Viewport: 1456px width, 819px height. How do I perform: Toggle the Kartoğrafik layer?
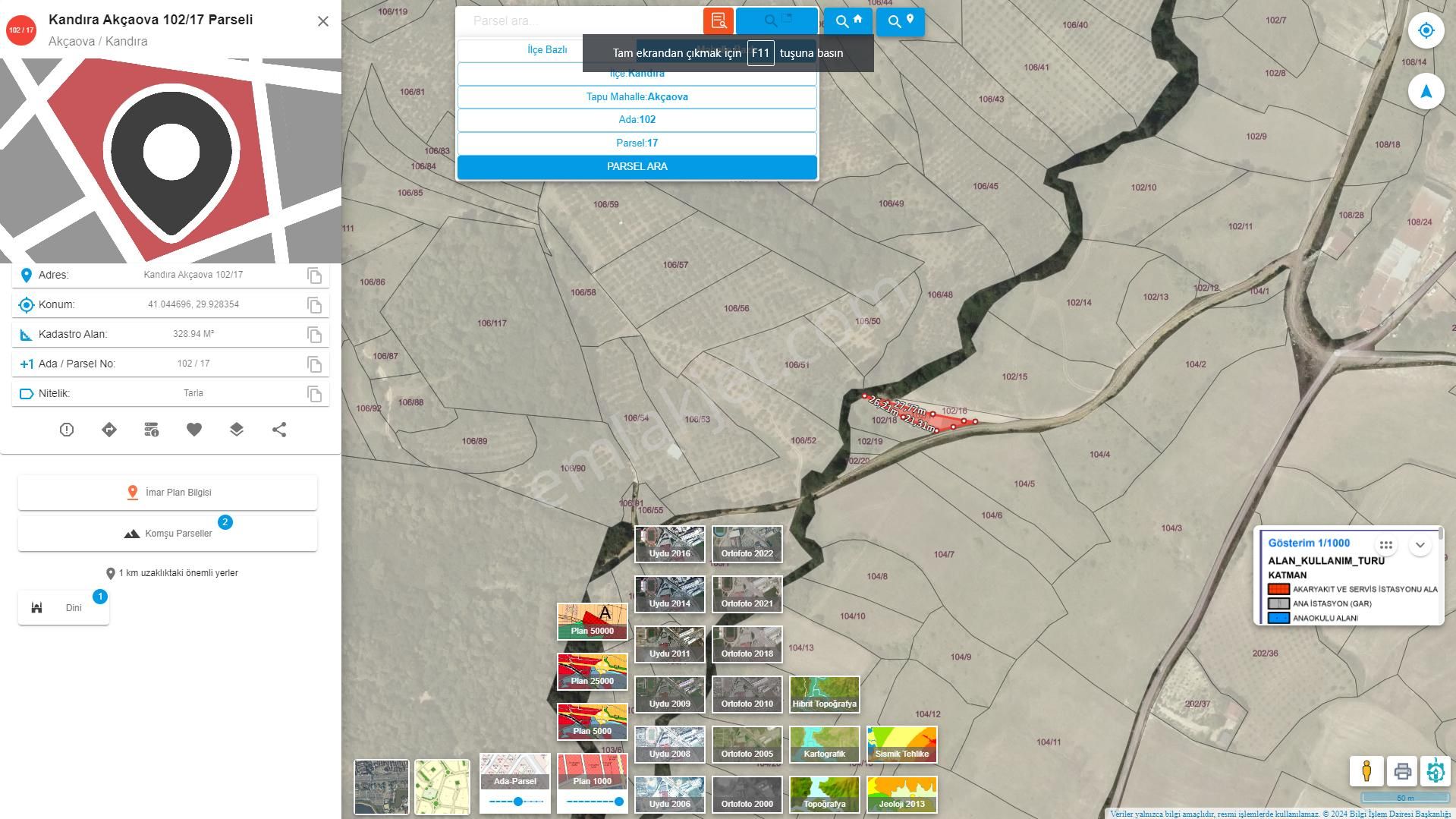click(x=825, y=745)
